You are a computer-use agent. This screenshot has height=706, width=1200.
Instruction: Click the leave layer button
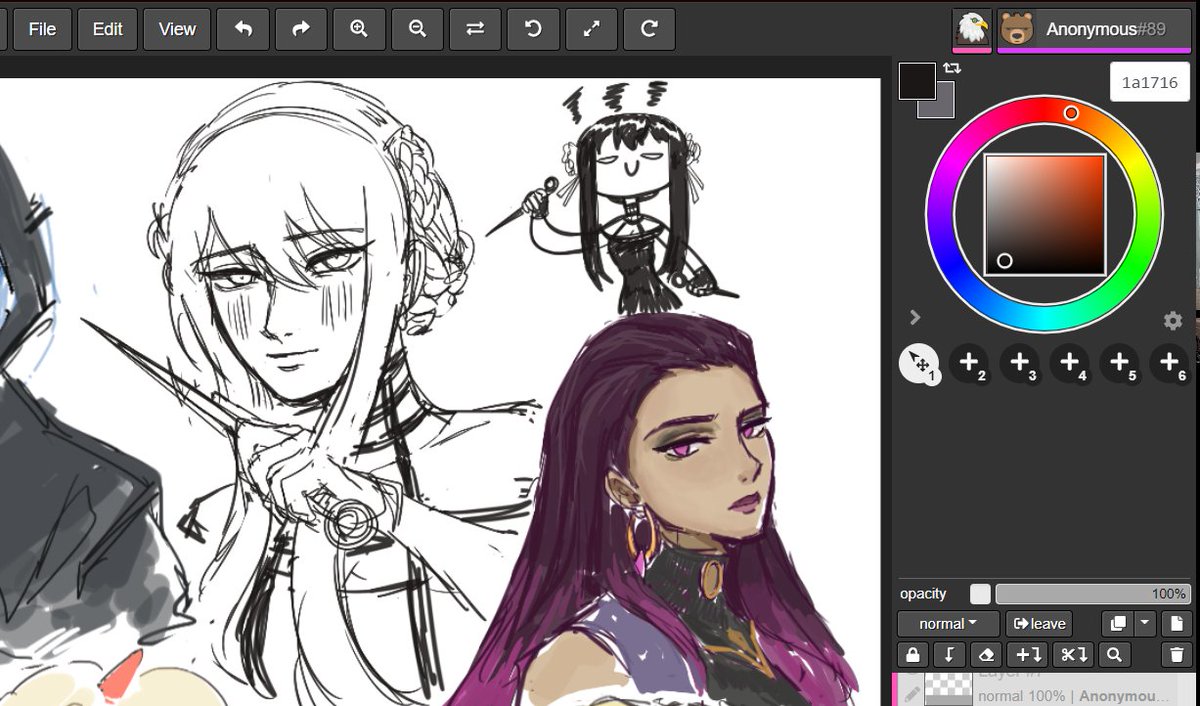(1039, 623)
